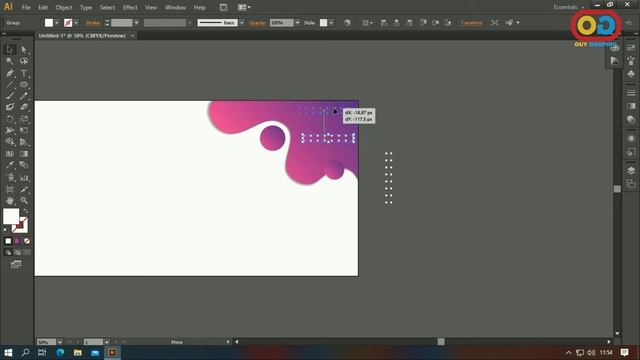Select the Zoom tool

coord(24,201)
